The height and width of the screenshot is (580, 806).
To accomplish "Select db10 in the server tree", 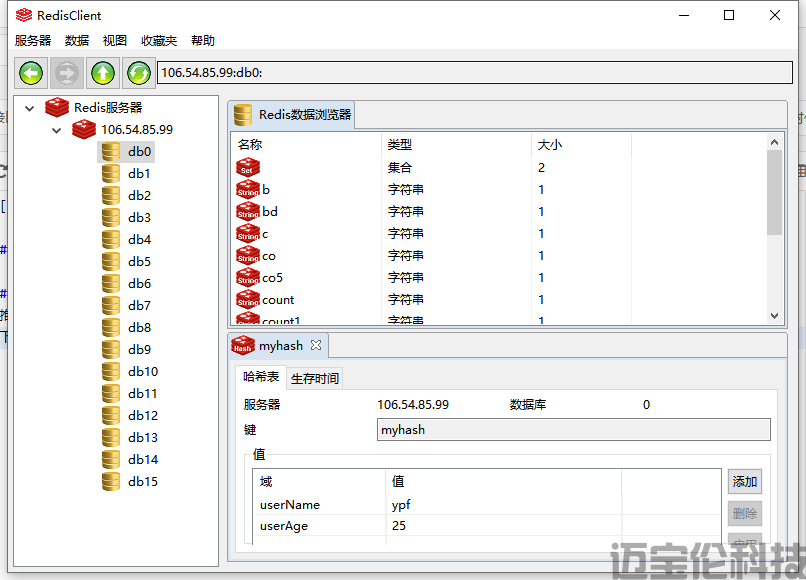I will 143,372.
